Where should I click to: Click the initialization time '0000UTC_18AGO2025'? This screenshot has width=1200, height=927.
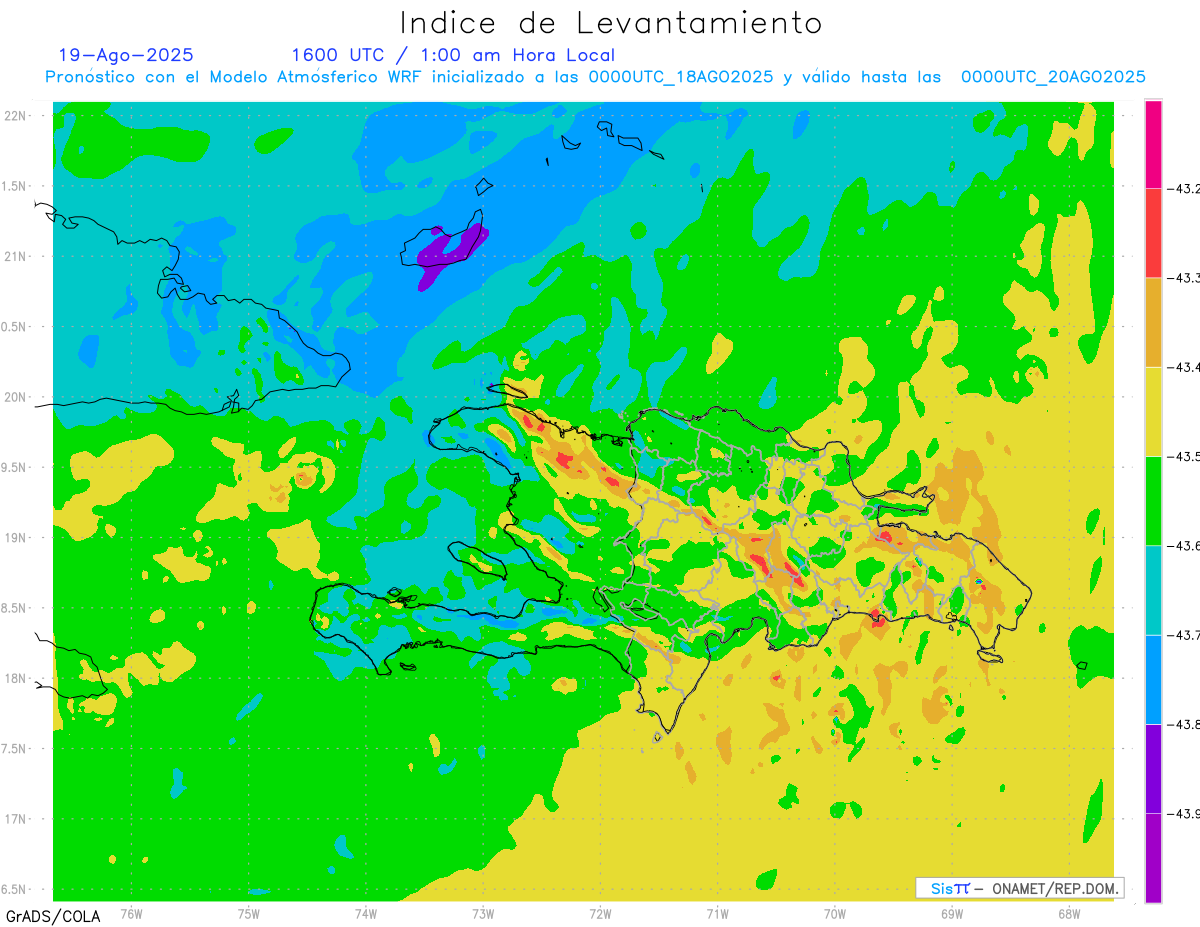point(681,77)
